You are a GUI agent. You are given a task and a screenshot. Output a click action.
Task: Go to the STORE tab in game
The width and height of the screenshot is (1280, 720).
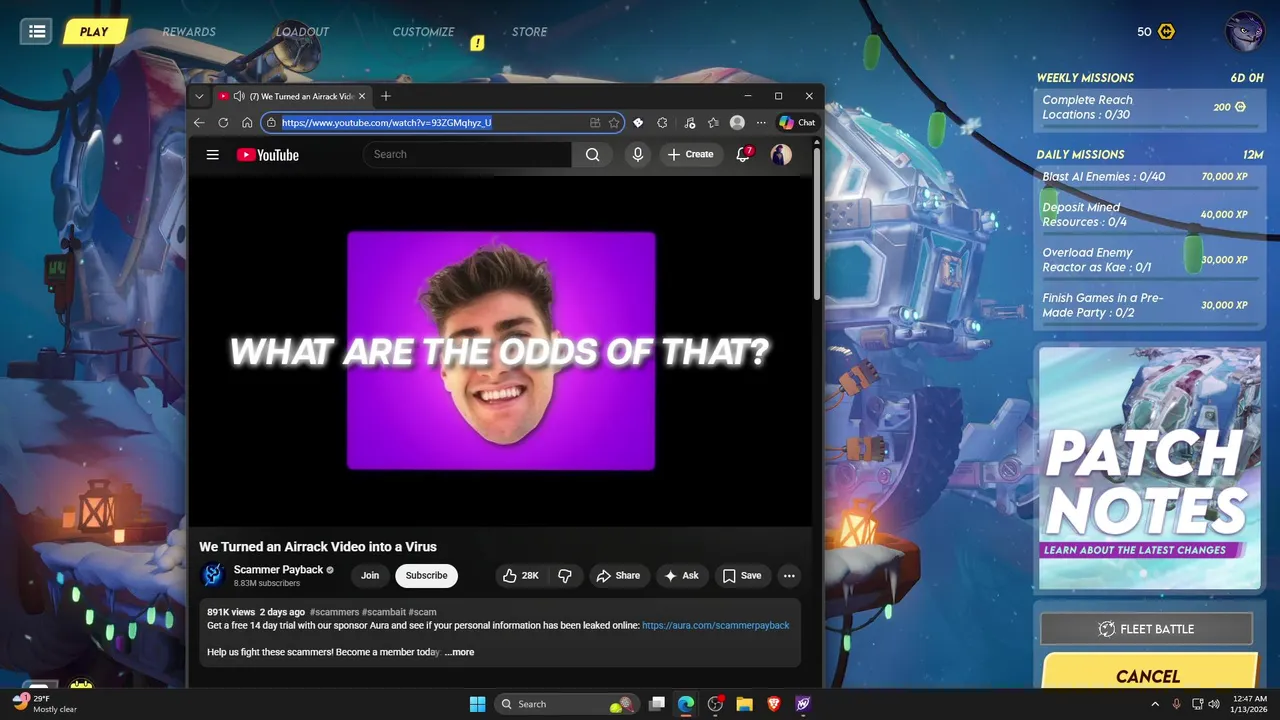click(x=529, y=32)
